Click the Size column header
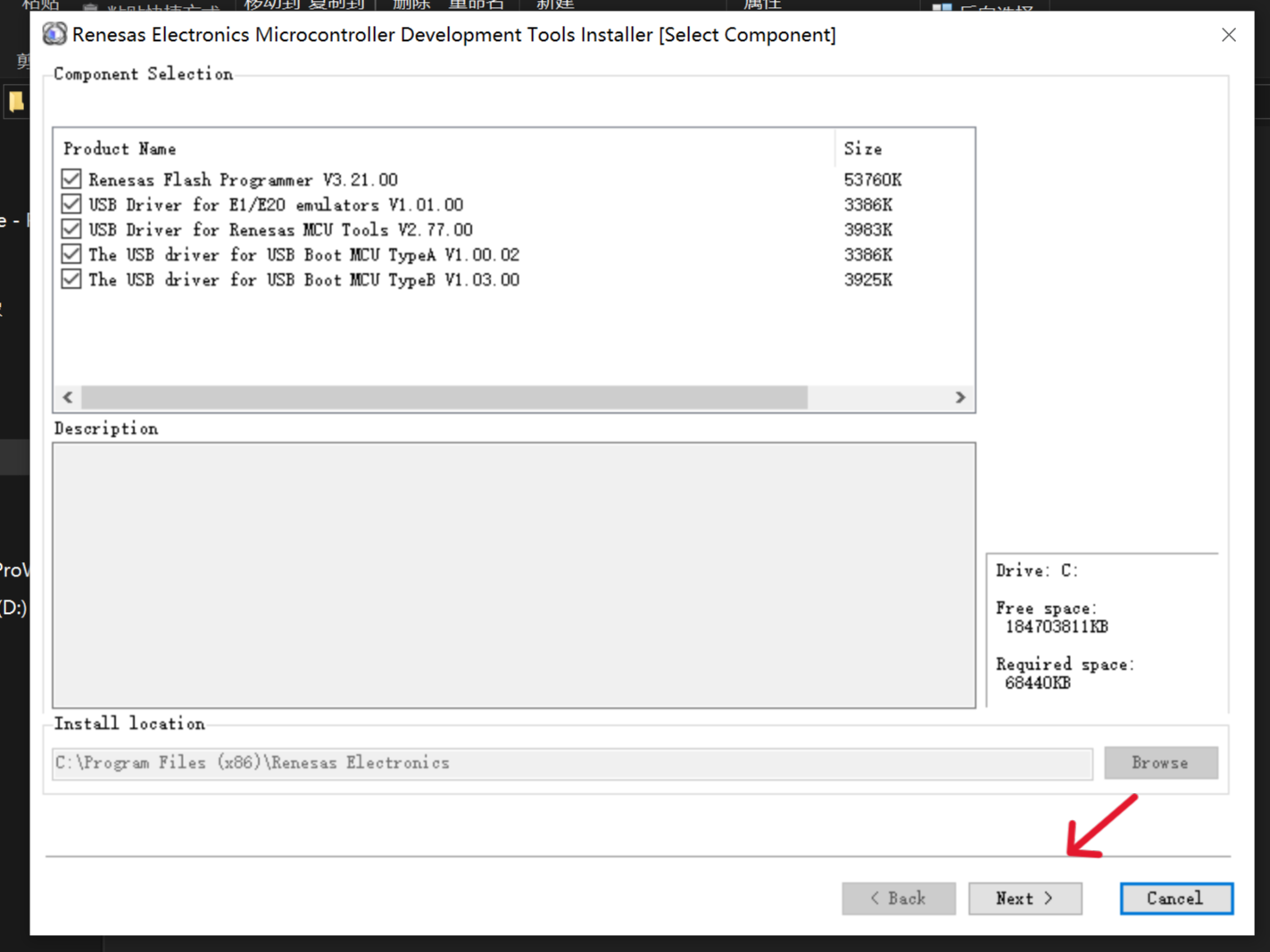 (904, 149)
